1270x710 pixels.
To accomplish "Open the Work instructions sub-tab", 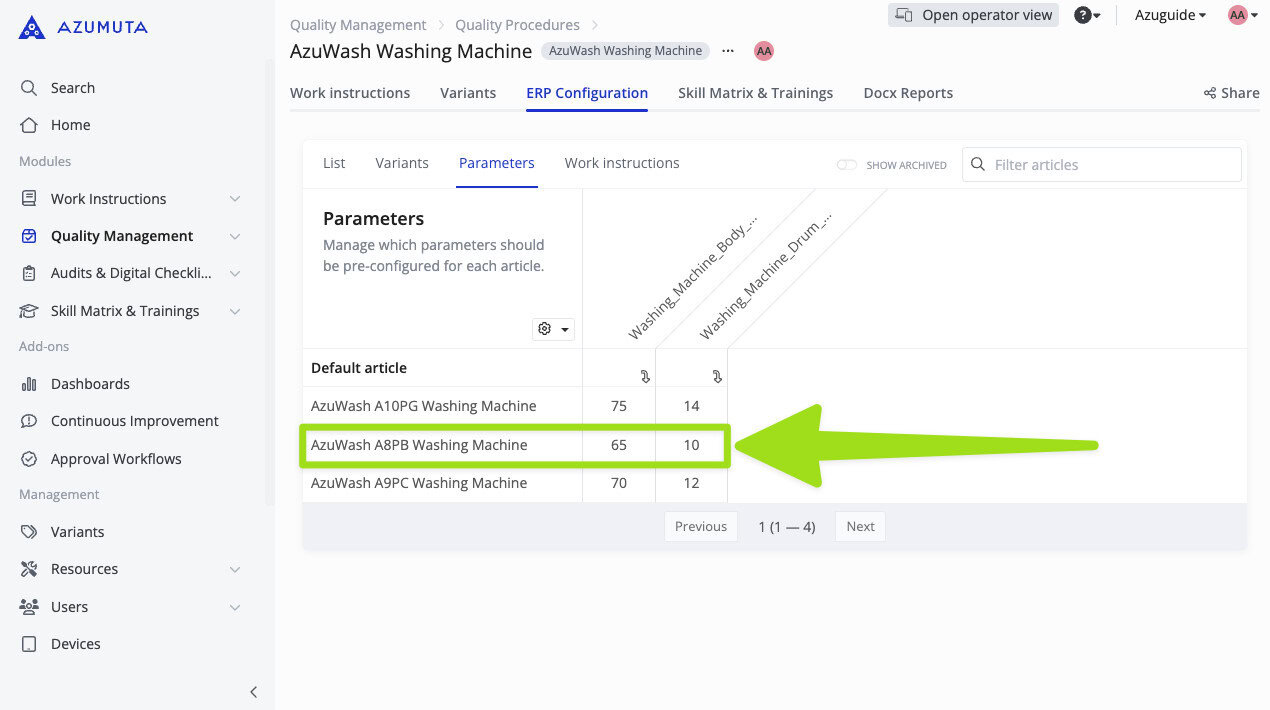I will pyautogui.click(x=621, y=163).
